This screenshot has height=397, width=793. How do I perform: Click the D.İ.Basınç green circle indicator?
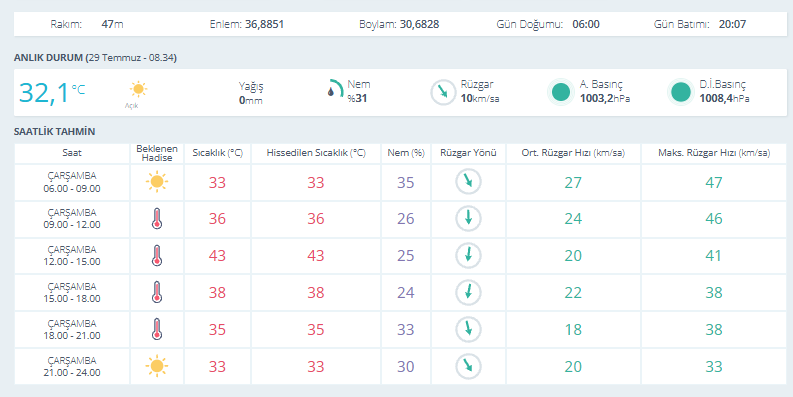click(681, 92)
